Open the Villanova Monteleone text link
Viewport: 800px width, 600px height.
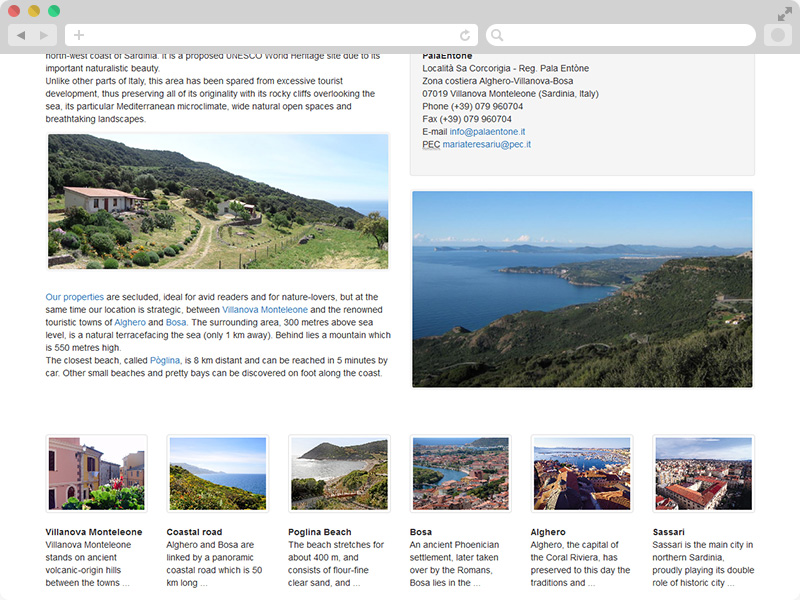(x=265, y=310)
